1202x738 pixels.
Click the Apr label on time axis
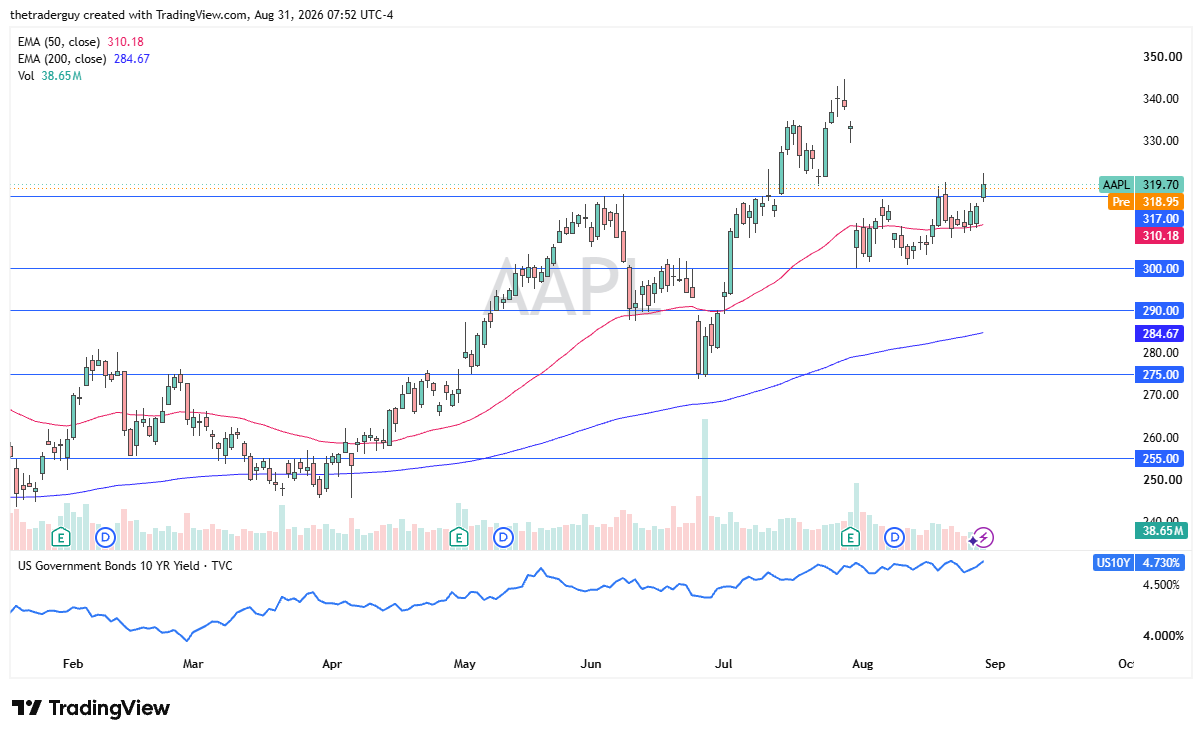333,663
